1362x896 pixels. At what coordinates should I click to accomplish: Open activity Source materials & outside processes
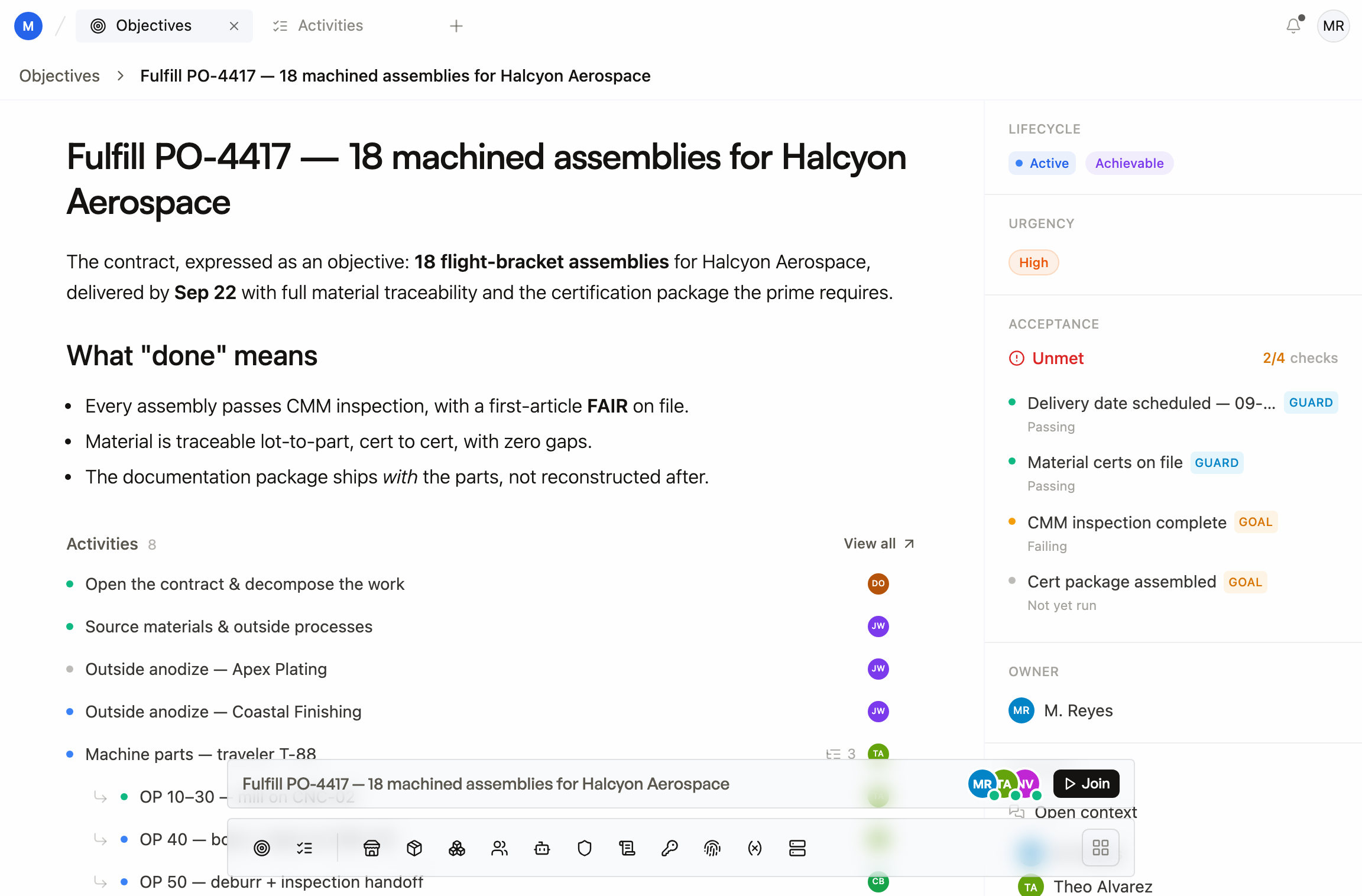click(229, 626)
